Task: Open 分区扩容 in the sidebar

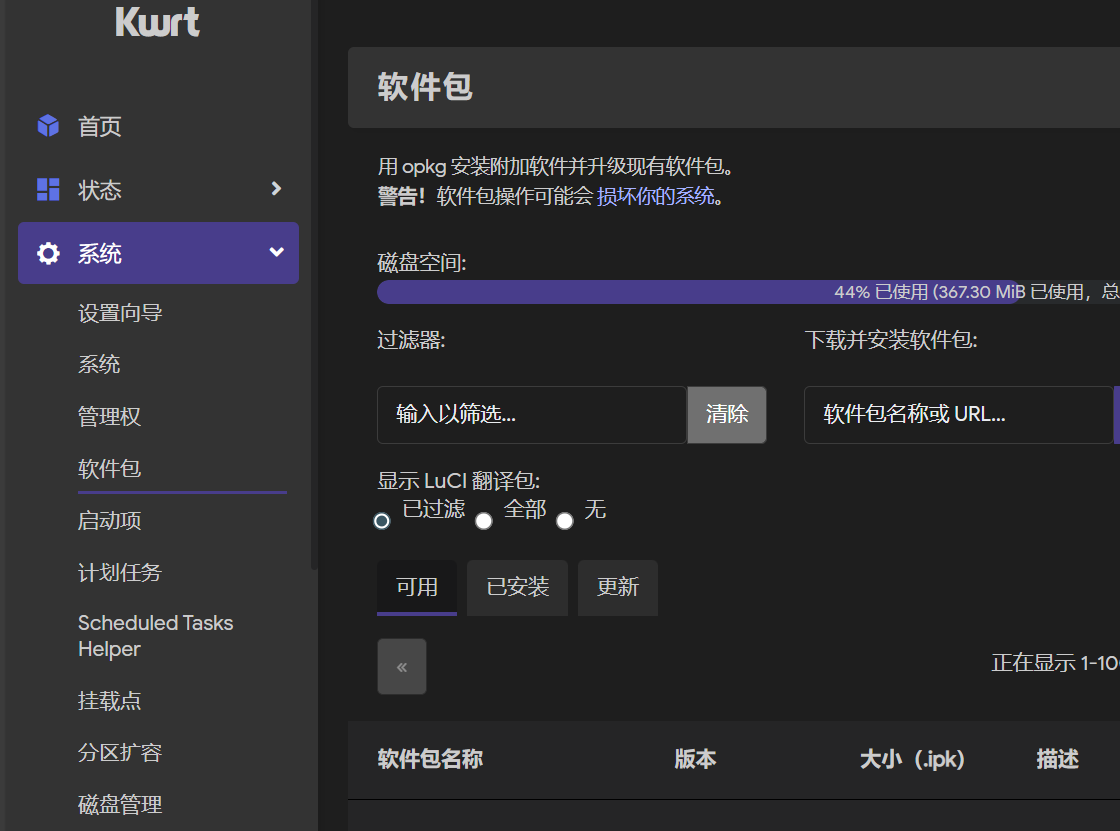Action: pyautogui.click(x=120, y=752)
